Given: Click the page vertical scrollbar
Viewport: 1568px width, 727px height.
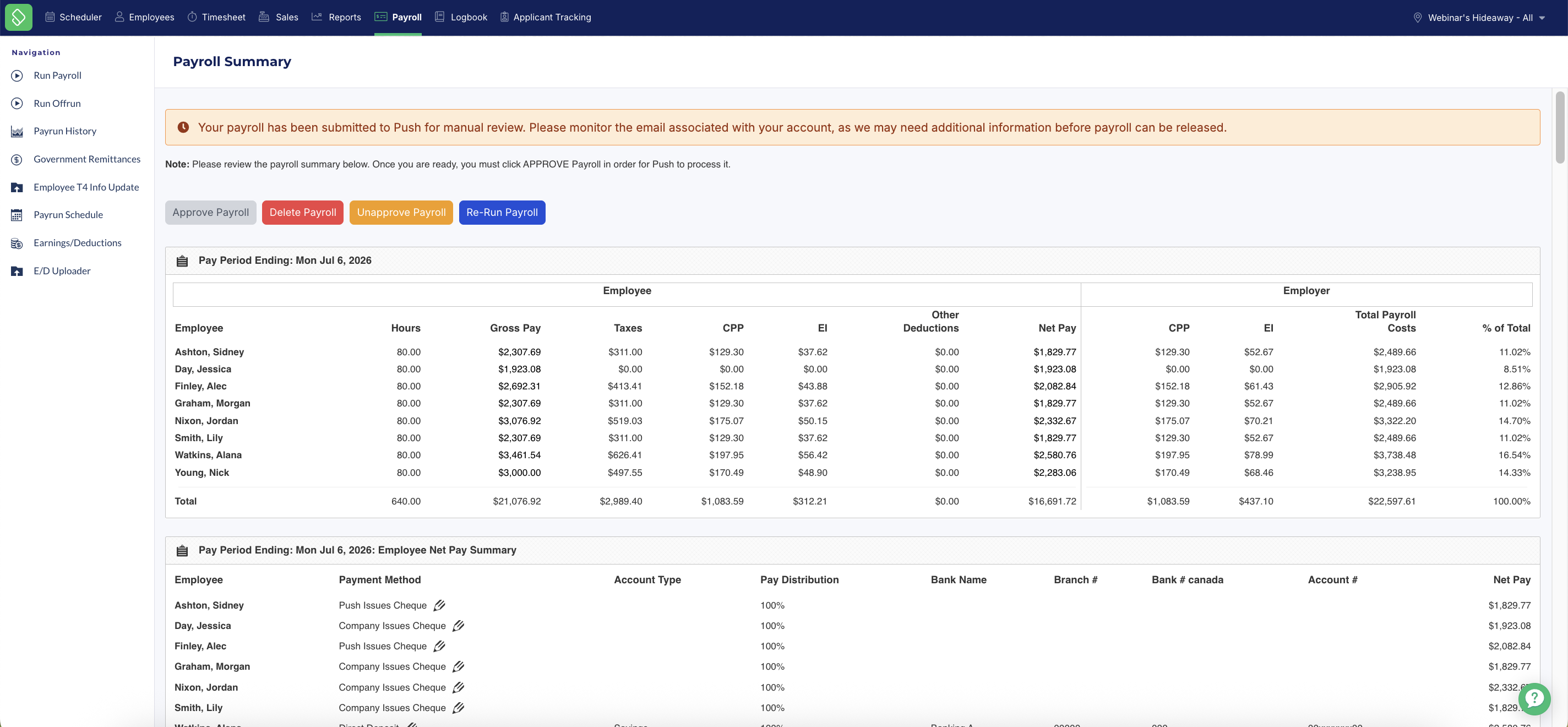Looking at the screenshot, I should 1560,128.
